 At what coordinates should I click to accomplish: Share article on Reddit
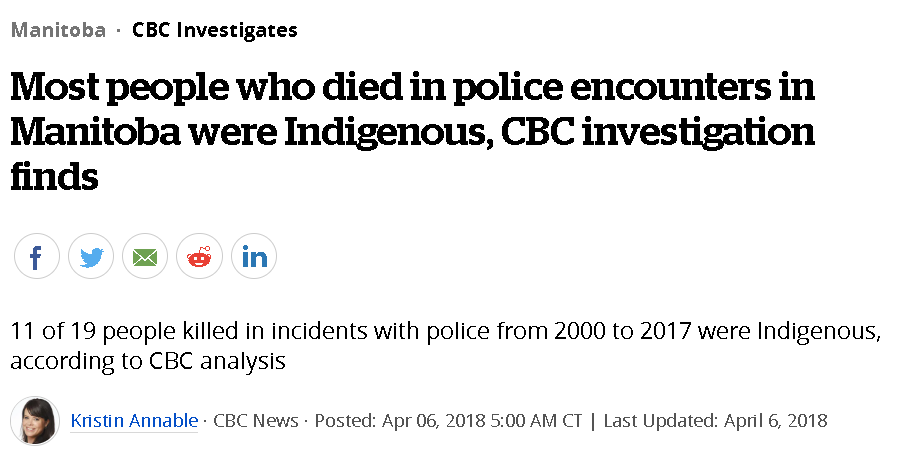tap(199, 257)
